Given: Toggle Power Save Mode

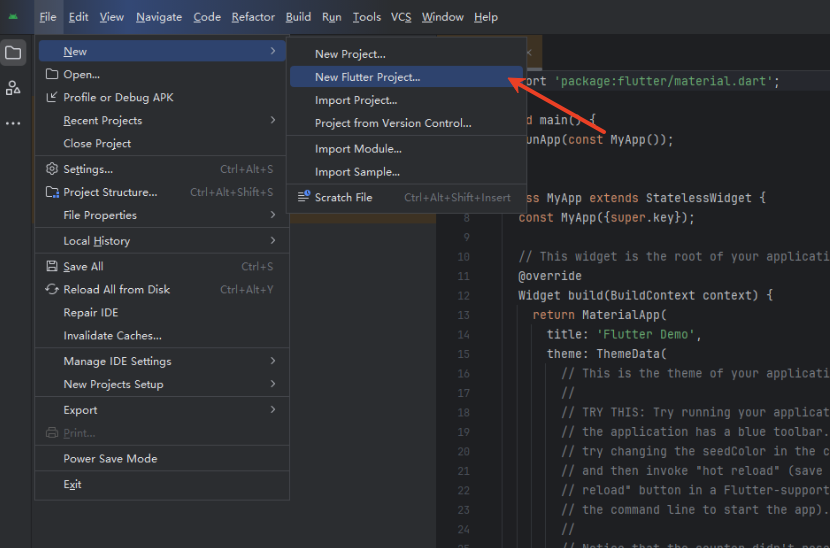Looking at the screenshot, I should [x=110, y=459].
